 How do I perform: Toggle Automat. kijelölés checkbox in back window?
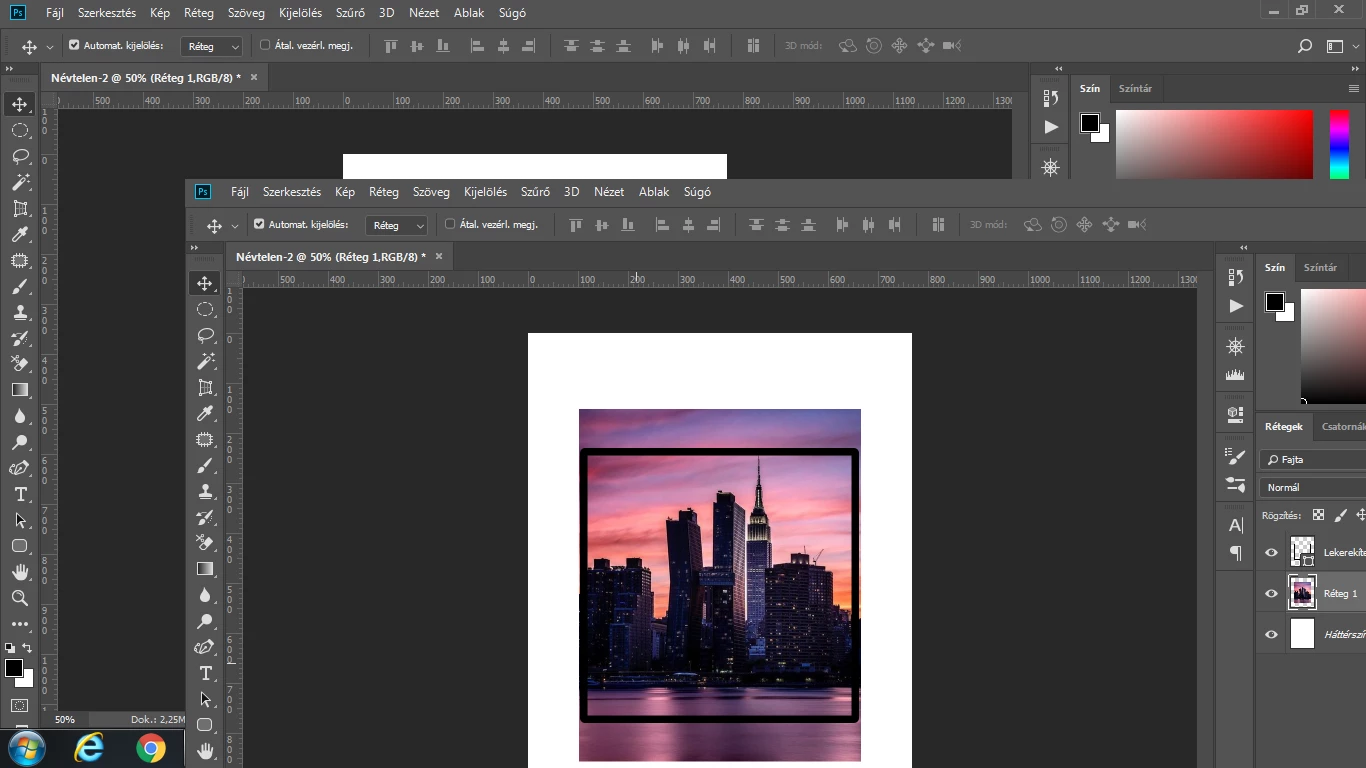[74, 45]
